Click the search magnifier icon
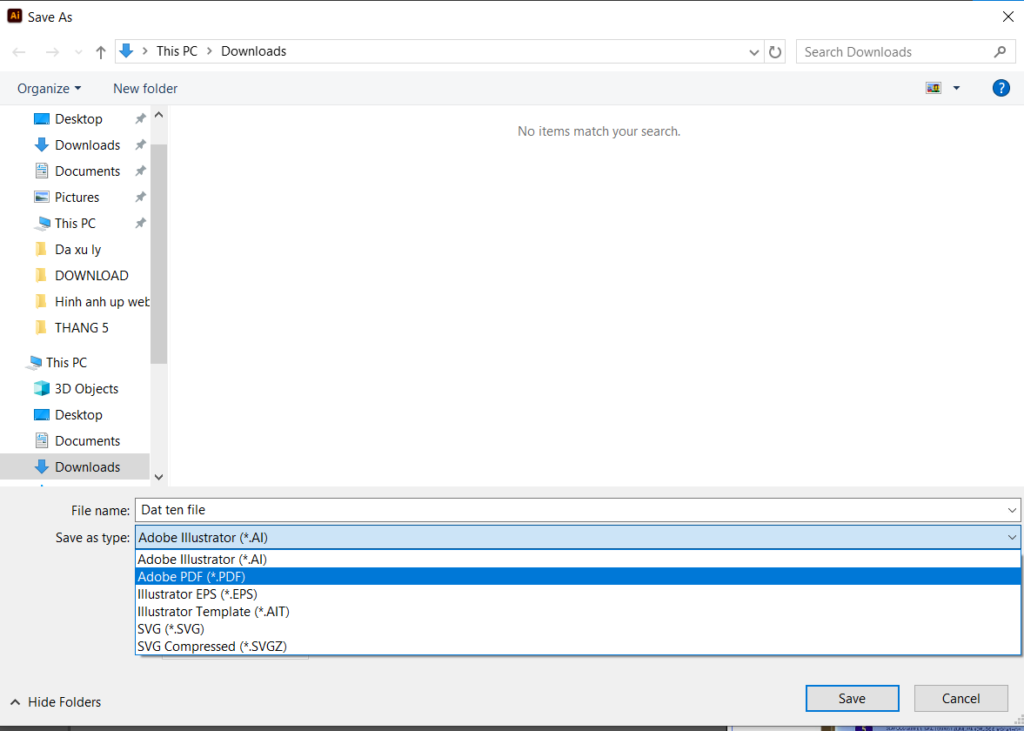This screenshot has height=731, width=1024. click(1000, 52)
